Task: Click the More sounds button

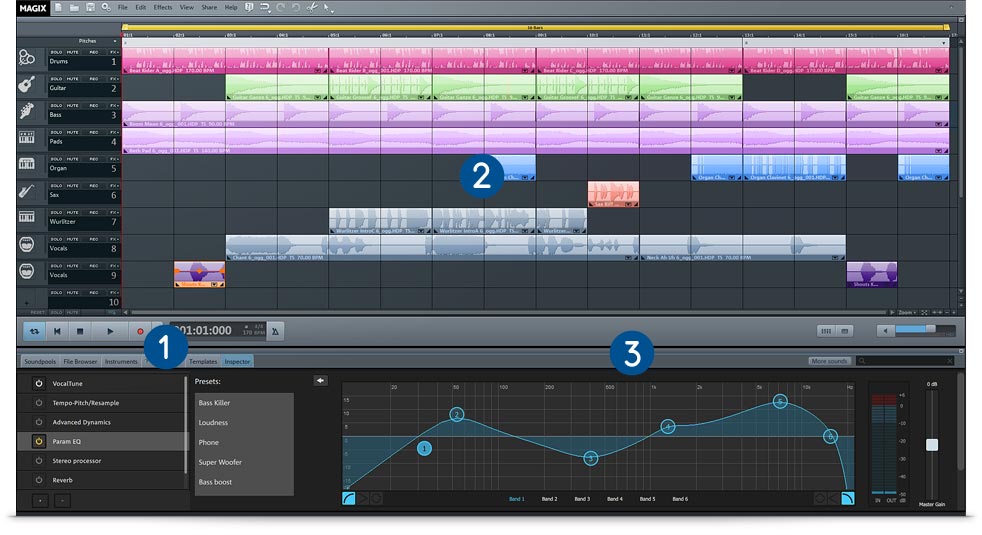Action: tap(829, 361)
